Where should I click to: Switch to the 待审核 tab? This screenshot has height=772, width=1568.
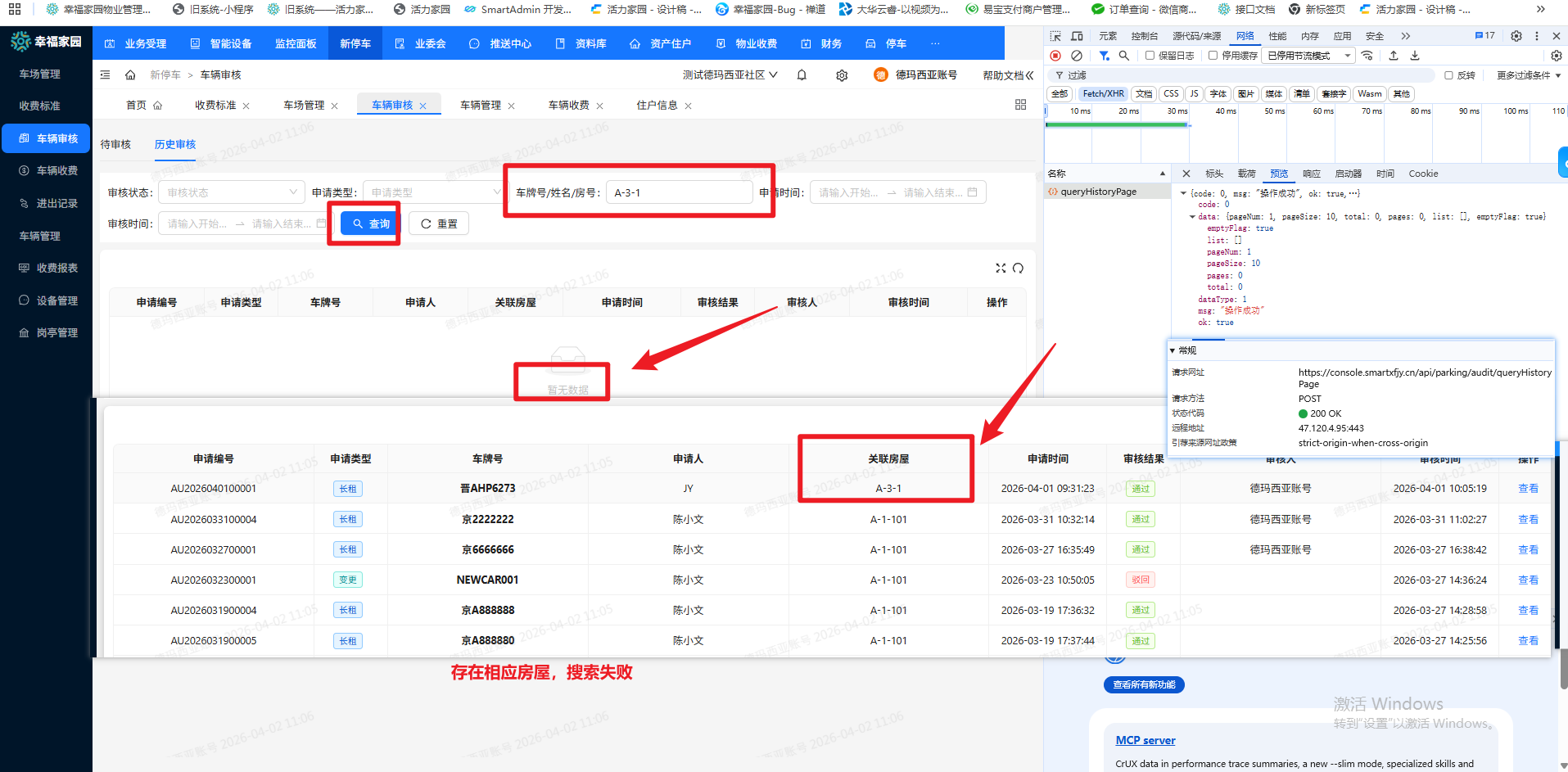(x=115, y=145)
